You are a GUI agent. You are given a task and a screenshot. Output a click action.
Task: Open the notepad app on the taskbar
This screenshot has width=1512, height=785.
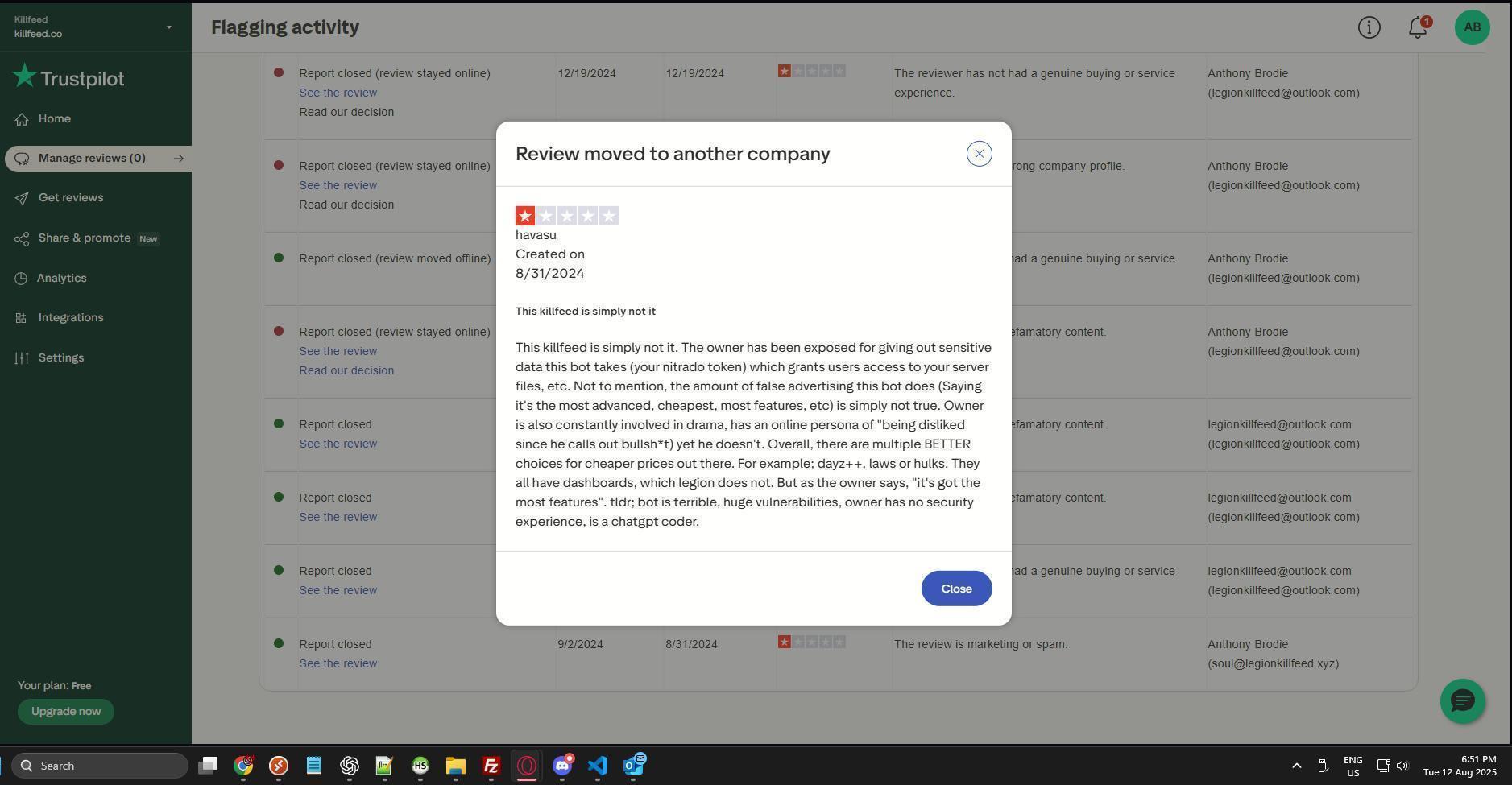pyautogui.click(x=314, y=766)
